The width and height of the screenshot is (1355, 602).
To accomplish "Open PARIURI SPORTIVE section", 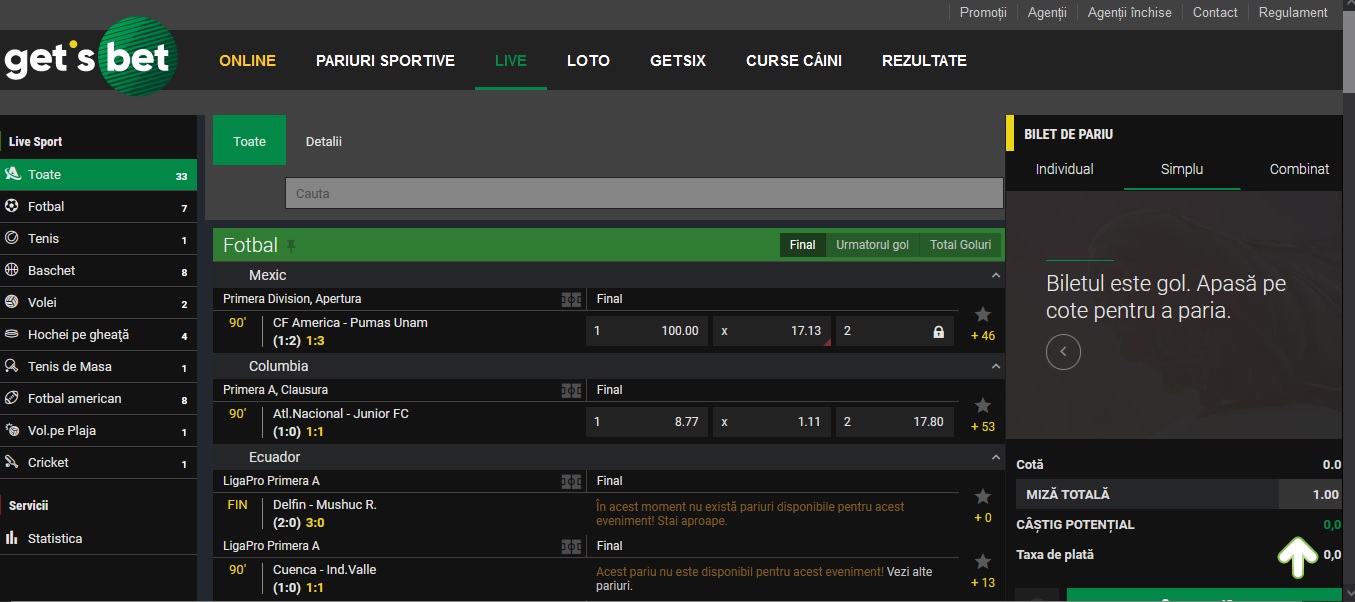I will [385, 61].
